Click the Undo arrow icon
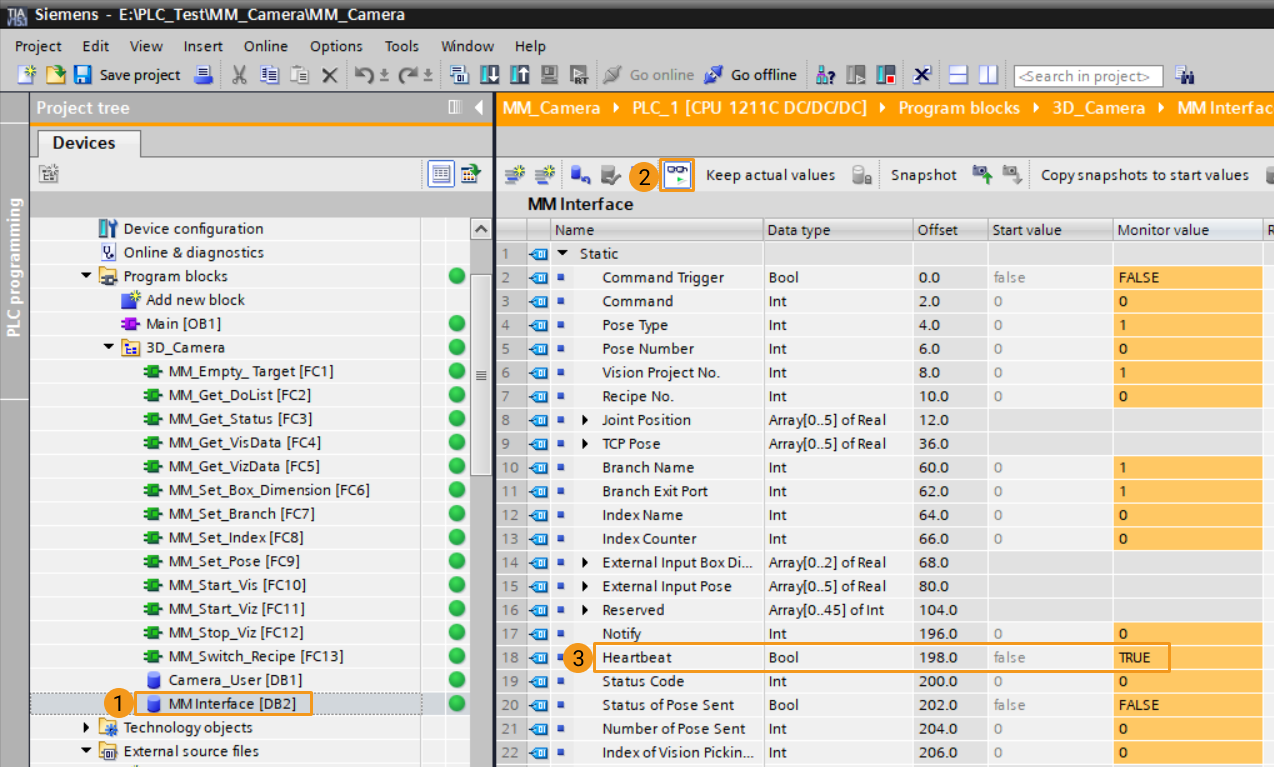The height and width of the screenshot is (767, 1274). [x=365, y=75]
